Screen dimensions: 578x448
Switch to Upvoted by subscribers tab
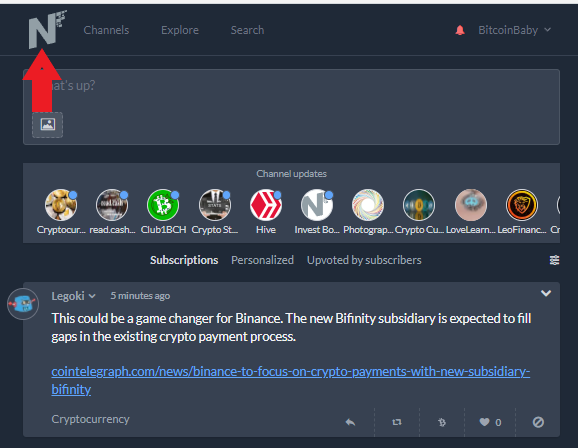click(364, 260)
